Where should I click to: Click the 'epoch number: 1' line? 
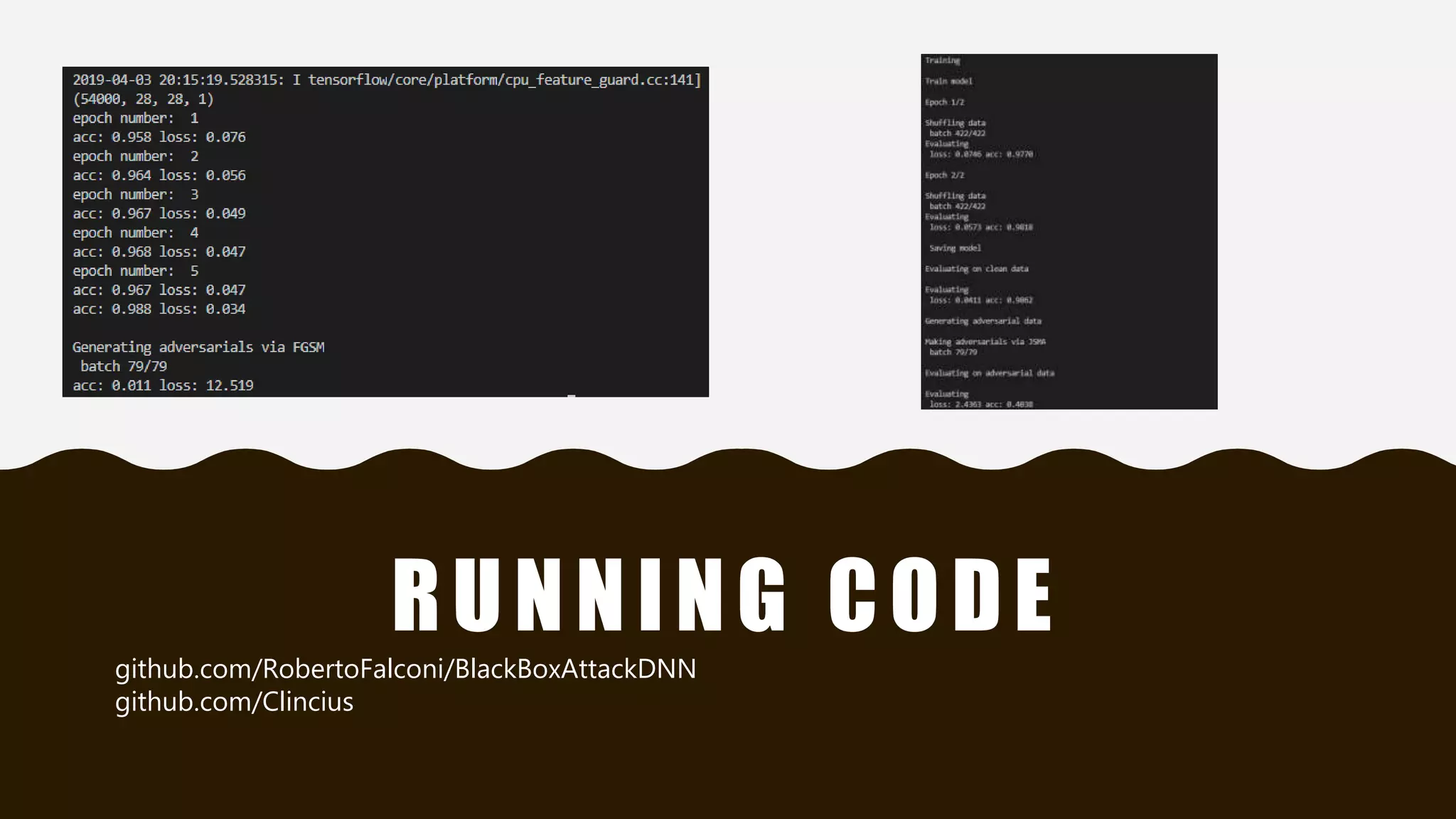tap(136, 118)
